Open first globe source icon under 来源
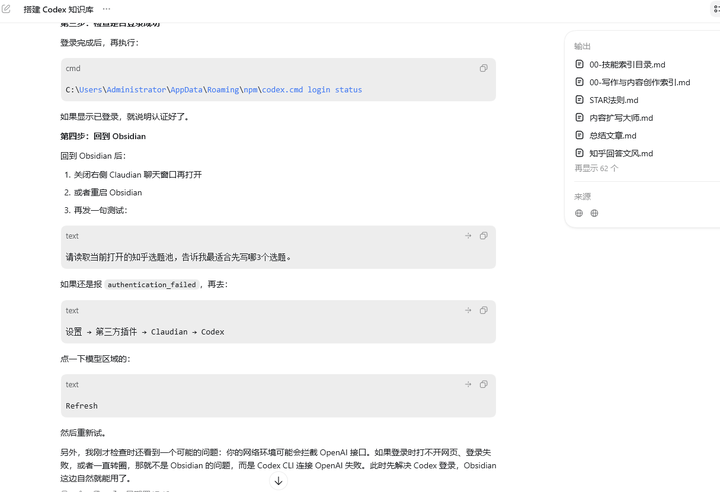720x492 pixels. (x=579, y=213)
